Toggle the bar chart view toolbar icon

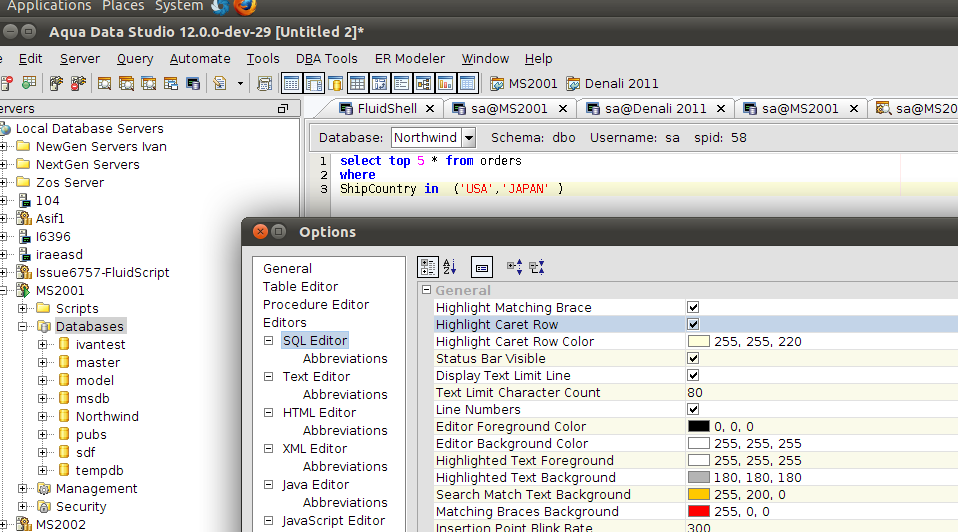[445, 83]
